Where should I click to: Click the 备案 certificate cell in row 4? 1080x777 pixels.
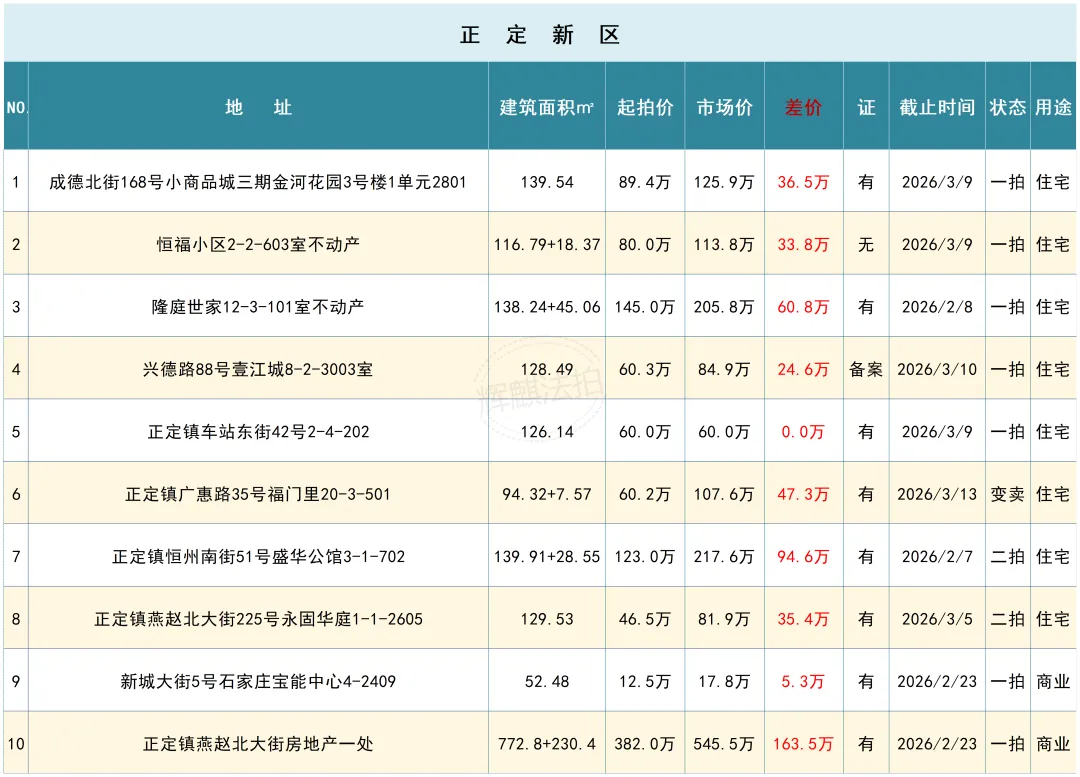[x=866, y=370]
